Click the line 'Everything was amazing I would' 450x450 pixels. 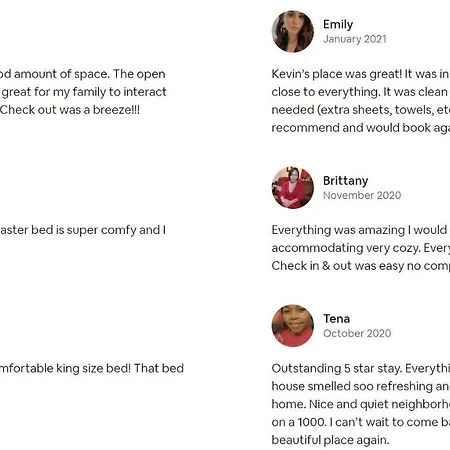coord(361,230)
